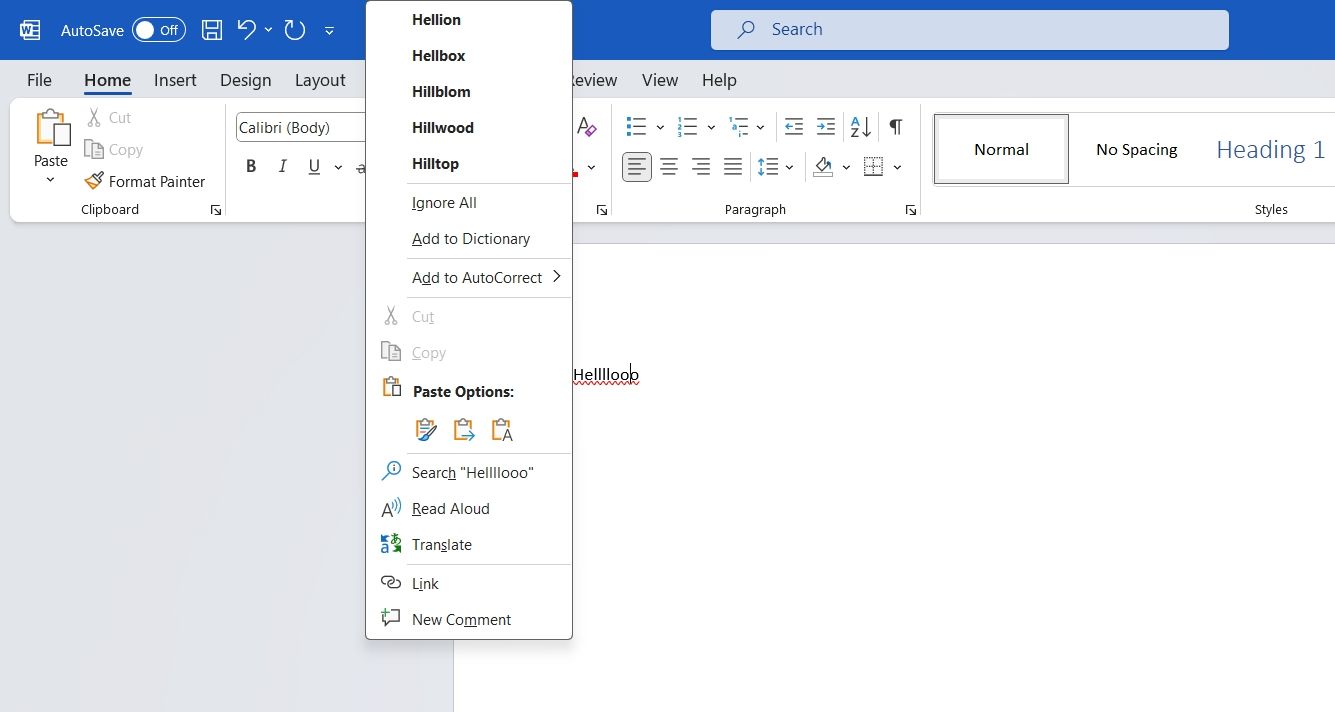This screenshot has height=712, width=1335.
Task: Open the Paste dropdown arrow
Action: click(50, 180)
